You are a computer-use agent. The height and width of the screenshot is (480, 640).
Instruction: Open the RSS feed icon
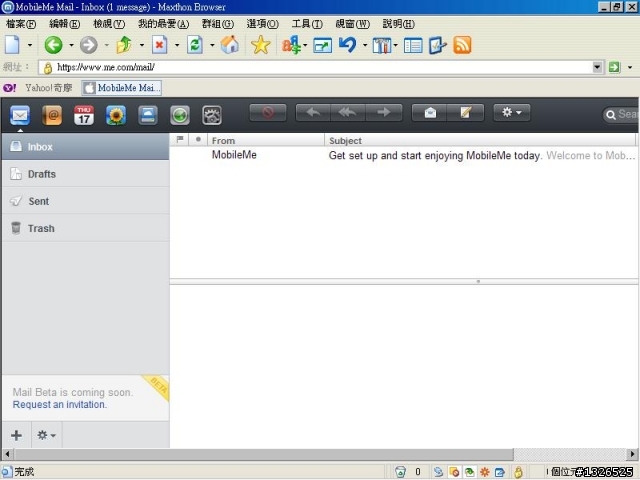(x=462, y=45)
